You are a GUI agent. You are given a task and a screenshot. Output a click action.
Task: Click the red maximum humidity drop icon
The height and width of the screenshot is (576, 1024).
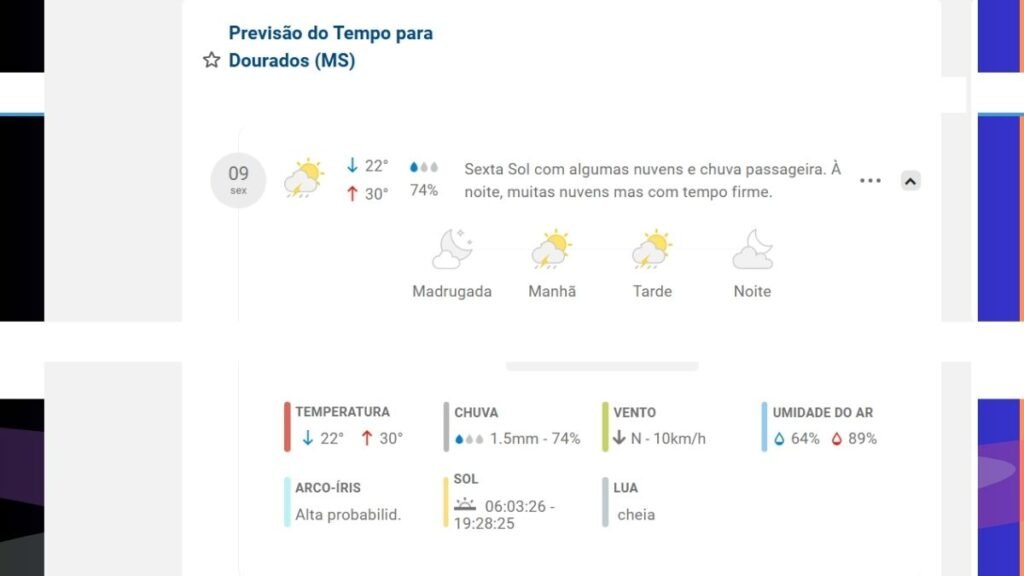[x=837, y=438]
